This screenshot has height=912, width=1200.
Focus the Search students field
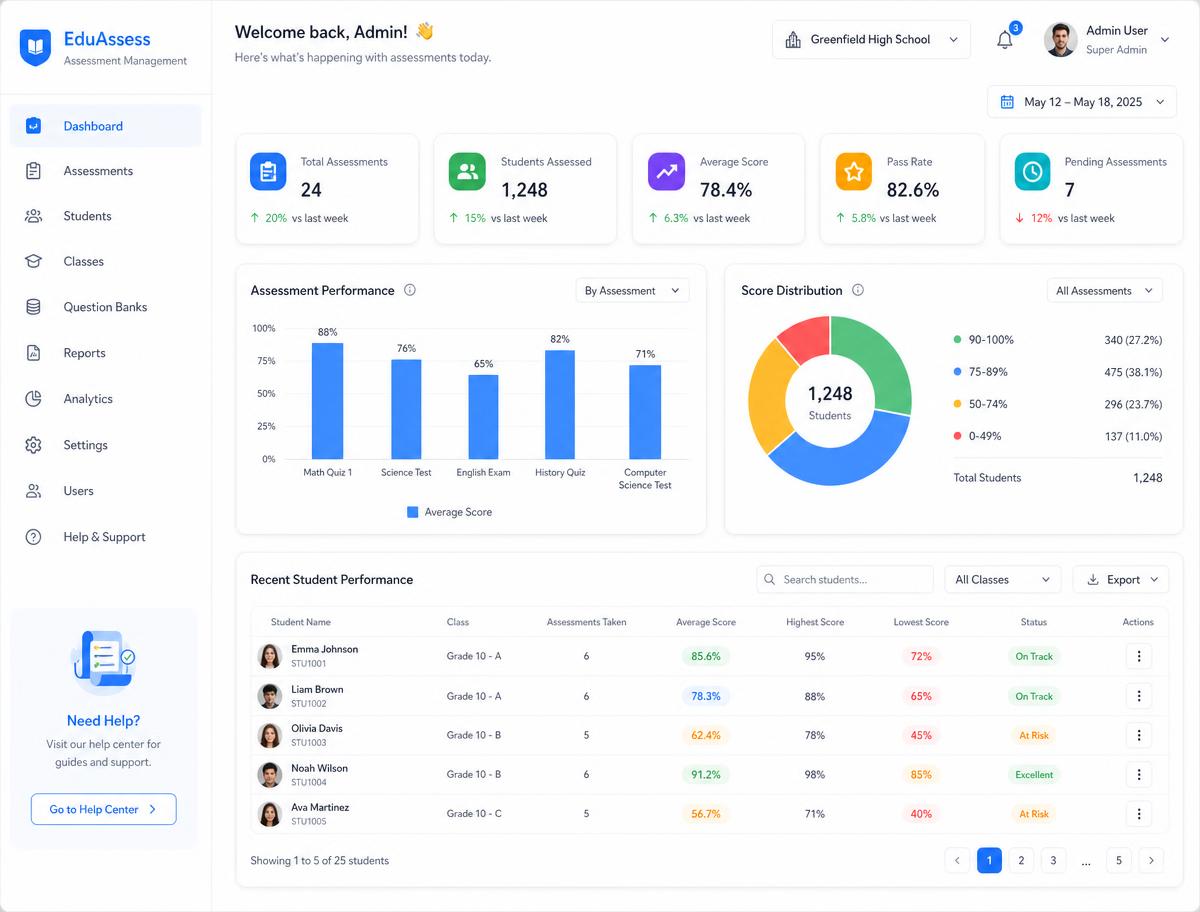pyautogui.click(x=846, y=579)
